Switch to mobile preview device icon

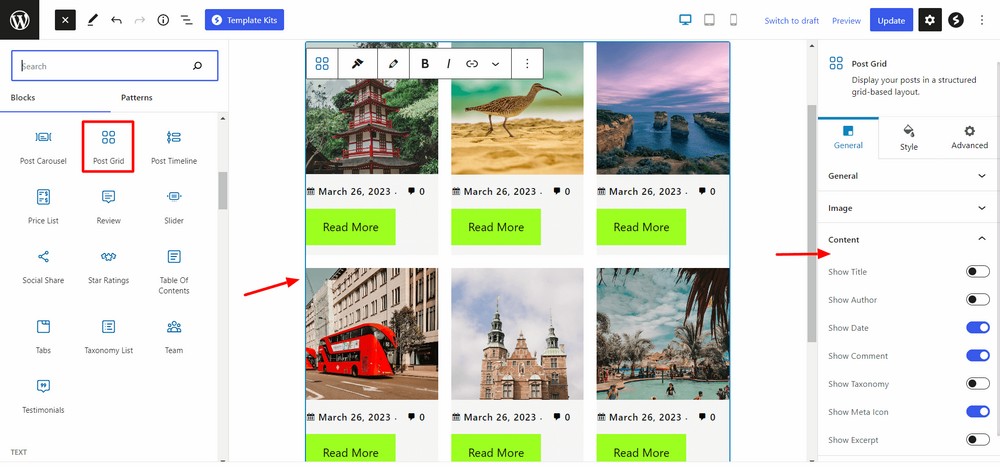click(x=733, y=20)
